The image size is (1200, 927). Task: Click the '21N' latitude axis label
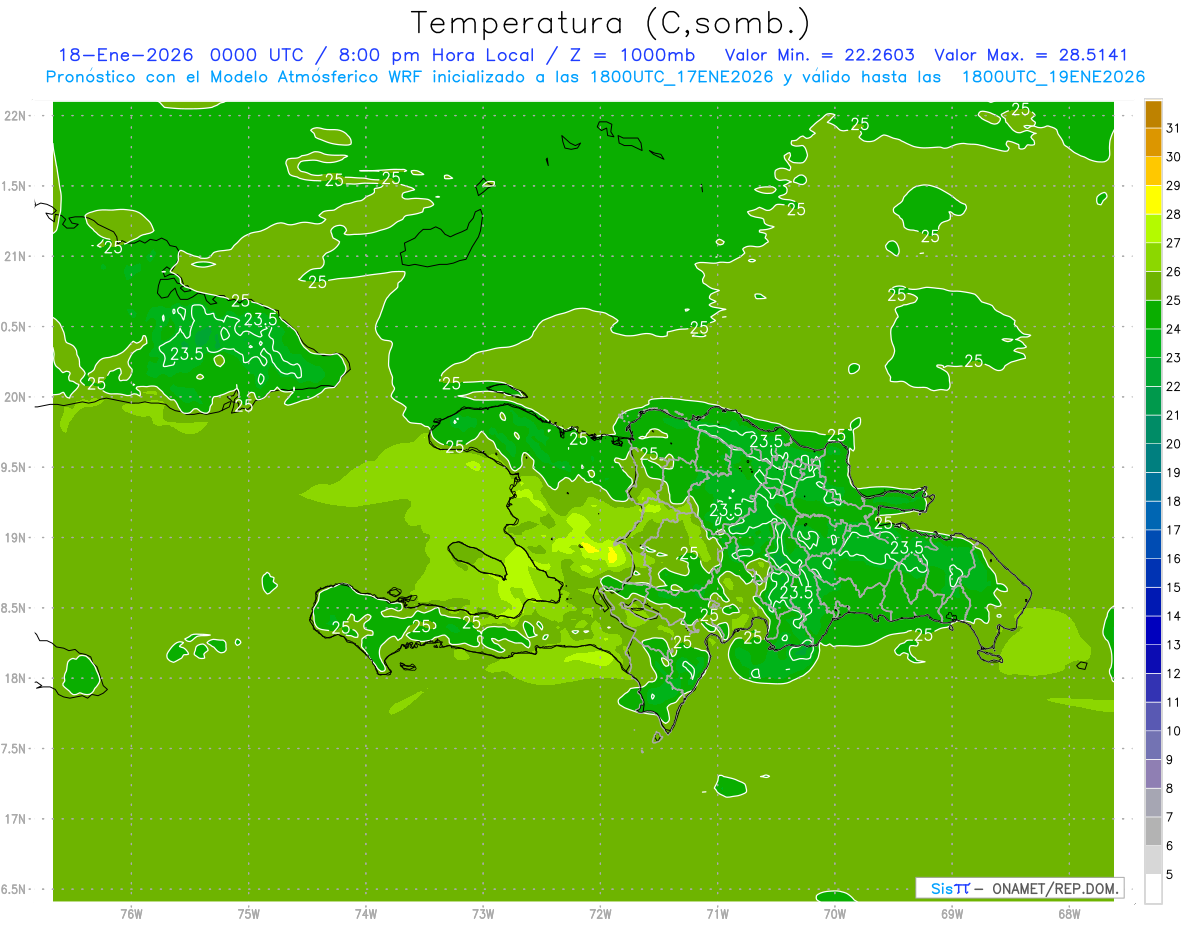pos(16,257)
